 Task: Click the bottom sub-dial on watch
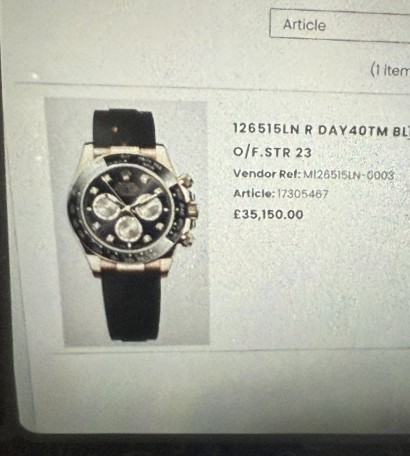pyautogui.click(x=128, y=228)
